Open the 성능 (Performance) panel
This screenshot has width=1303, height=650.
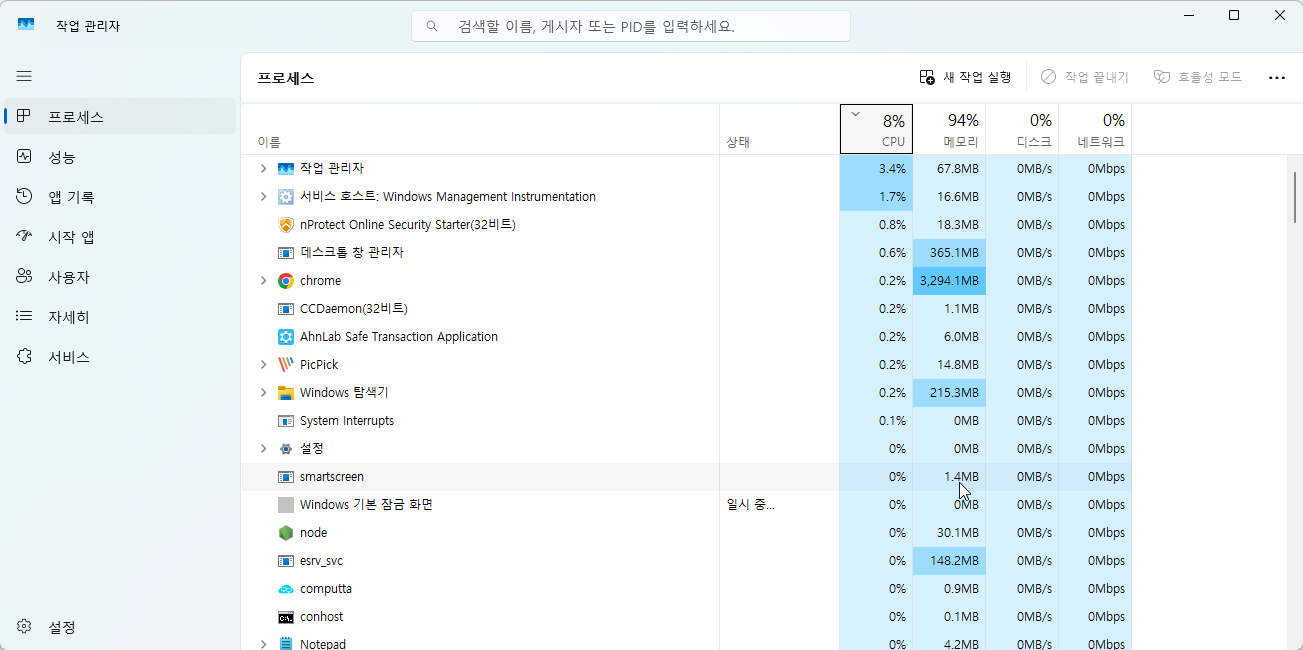tap(60, 156)
